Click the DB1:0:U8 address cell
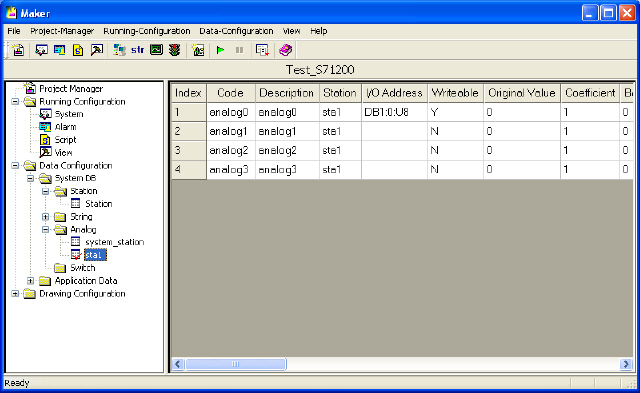640x393 pixels. coord(394,112)
